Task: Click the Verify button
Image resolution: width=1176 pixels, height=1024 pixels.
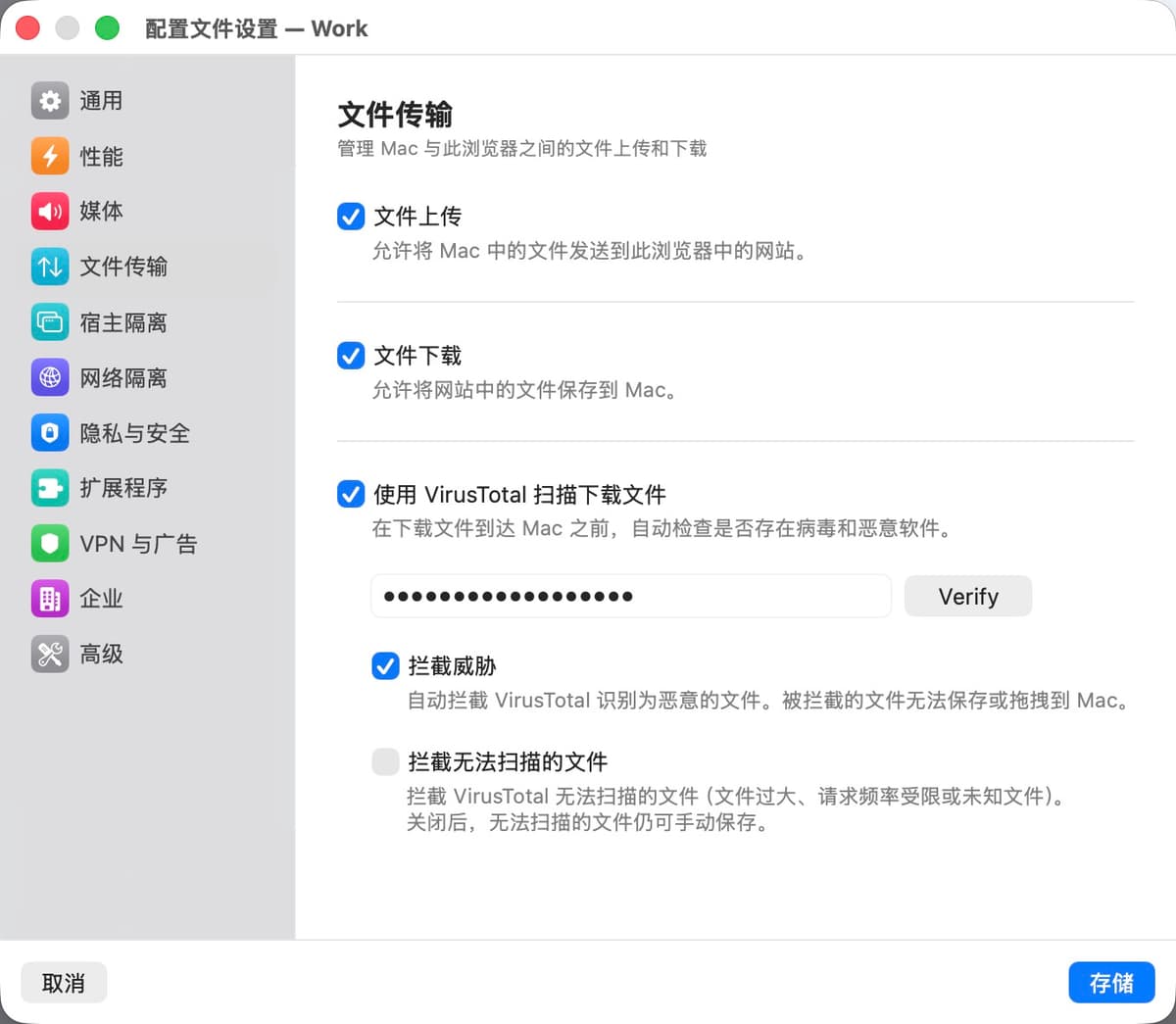Action: [x=968, y=596]
